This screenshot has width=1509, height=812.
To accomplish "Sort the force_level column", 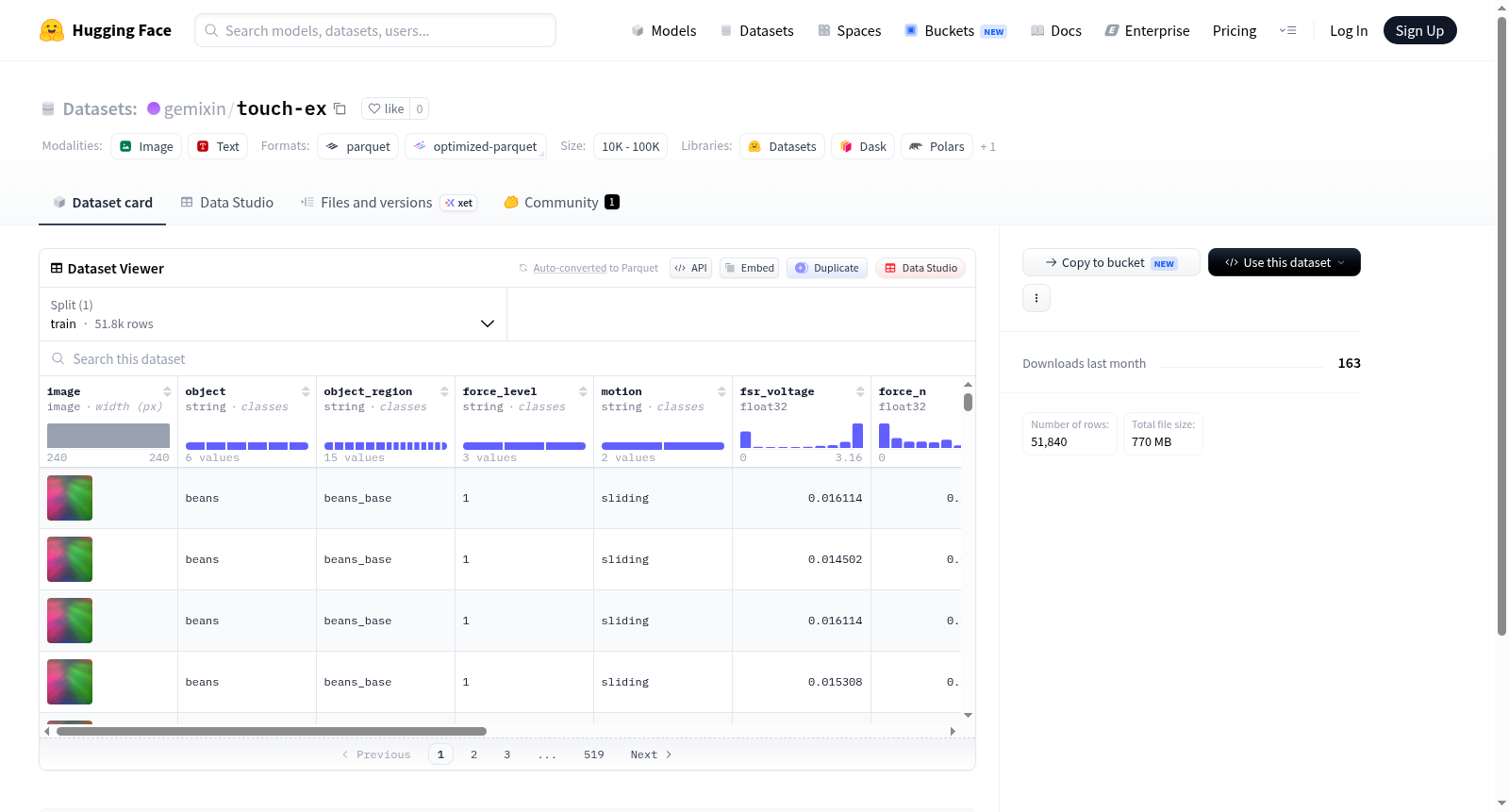I will pyautogui.click(x=583, y=391).
